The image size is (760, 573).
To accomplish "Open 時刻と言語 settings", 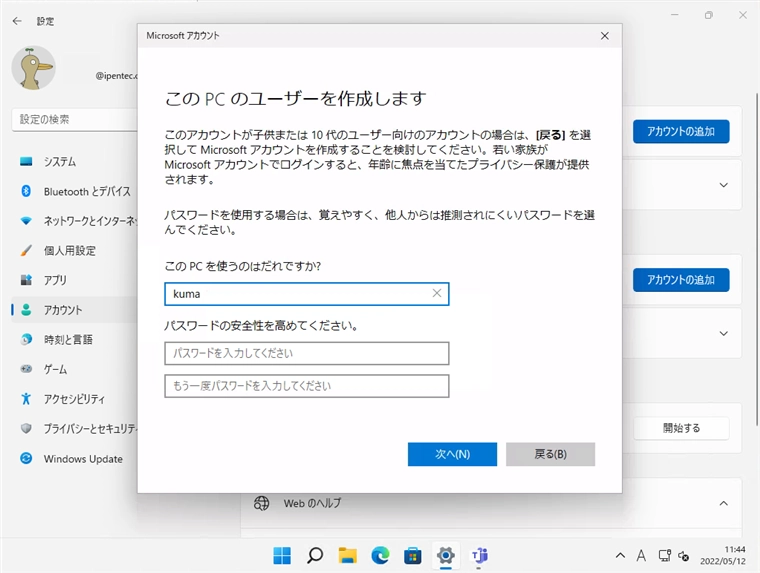I will tap(75, 339).
